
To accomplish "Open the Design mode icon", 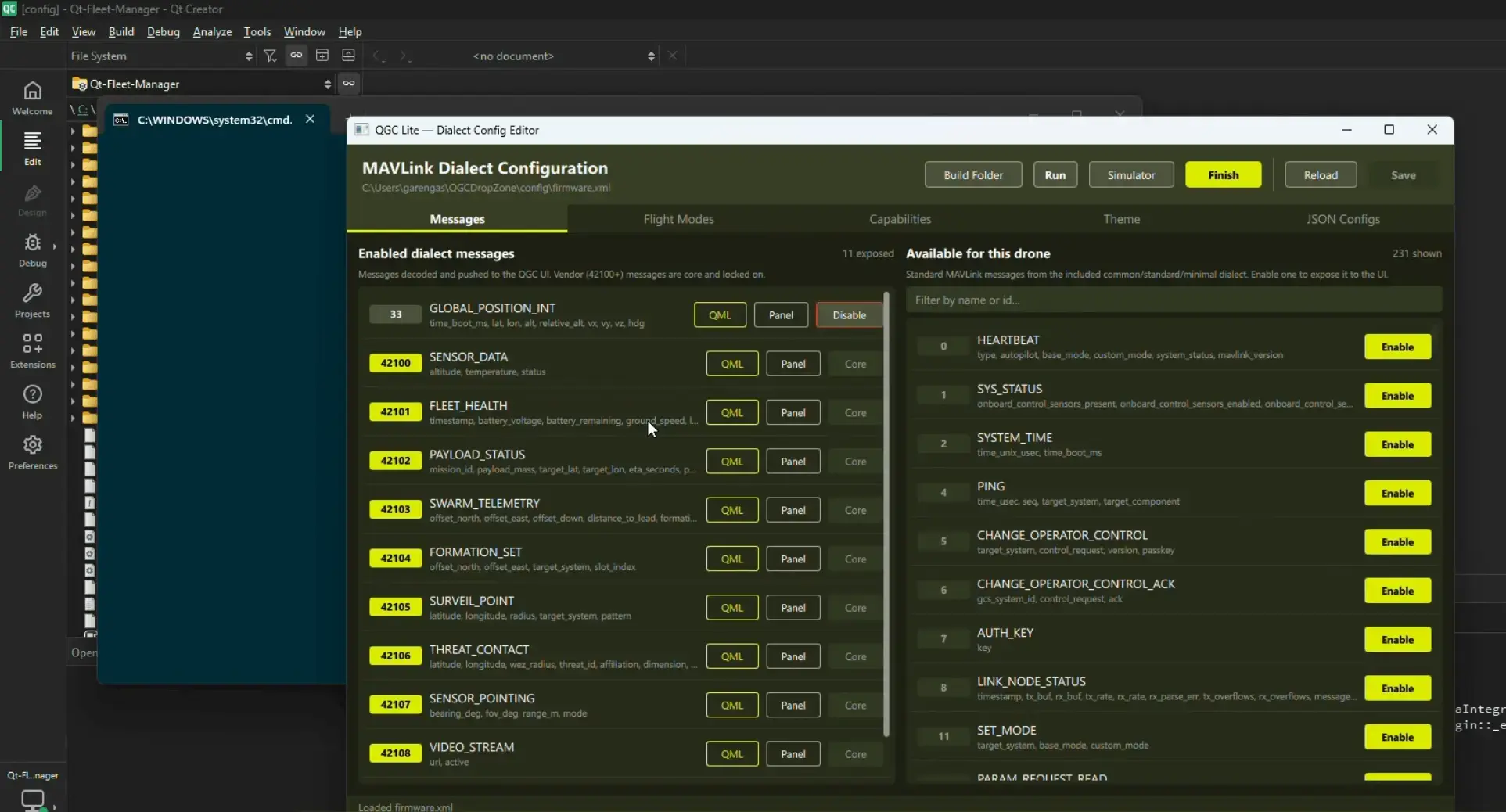I will click(32, 199).
